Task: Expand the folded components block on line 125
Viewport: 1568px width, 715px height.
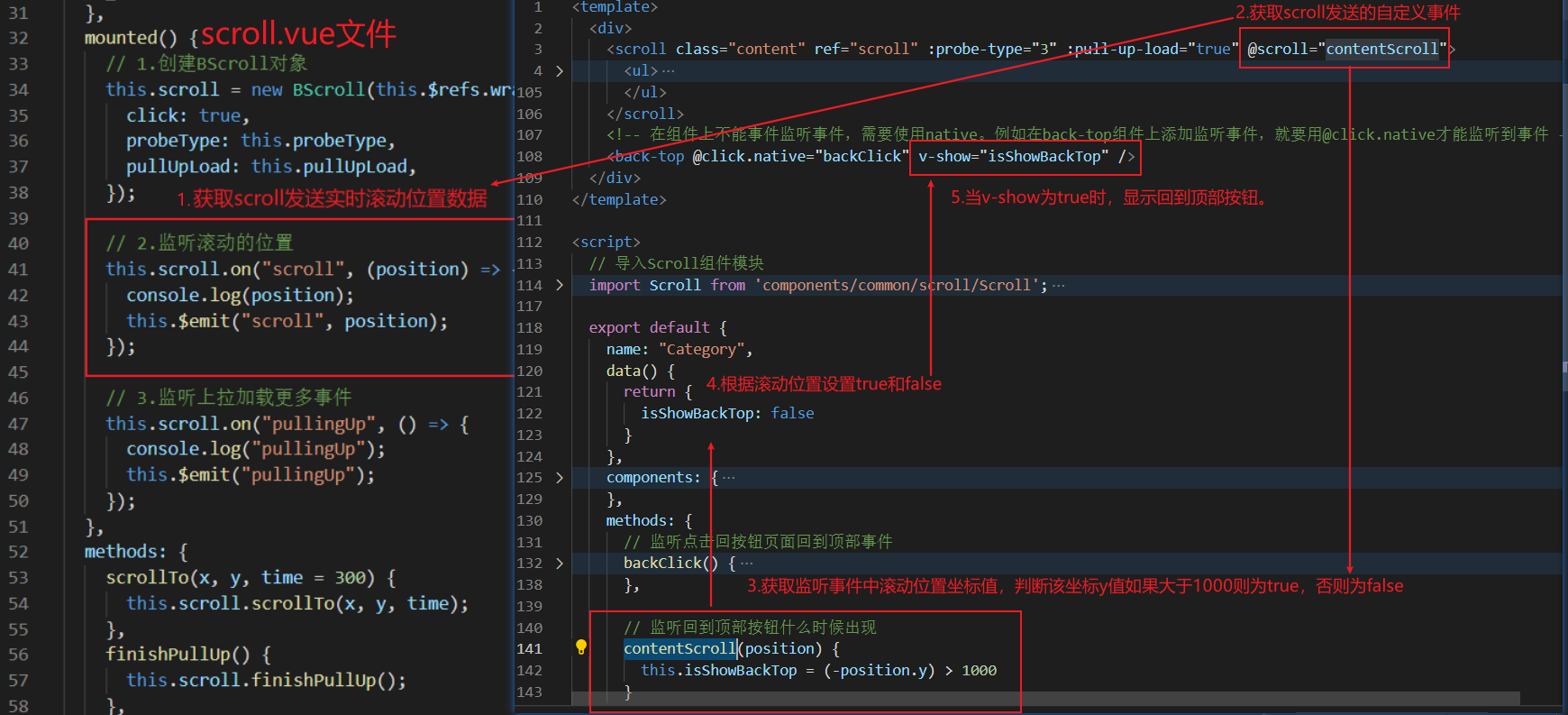Action: (x=560, y=478)
